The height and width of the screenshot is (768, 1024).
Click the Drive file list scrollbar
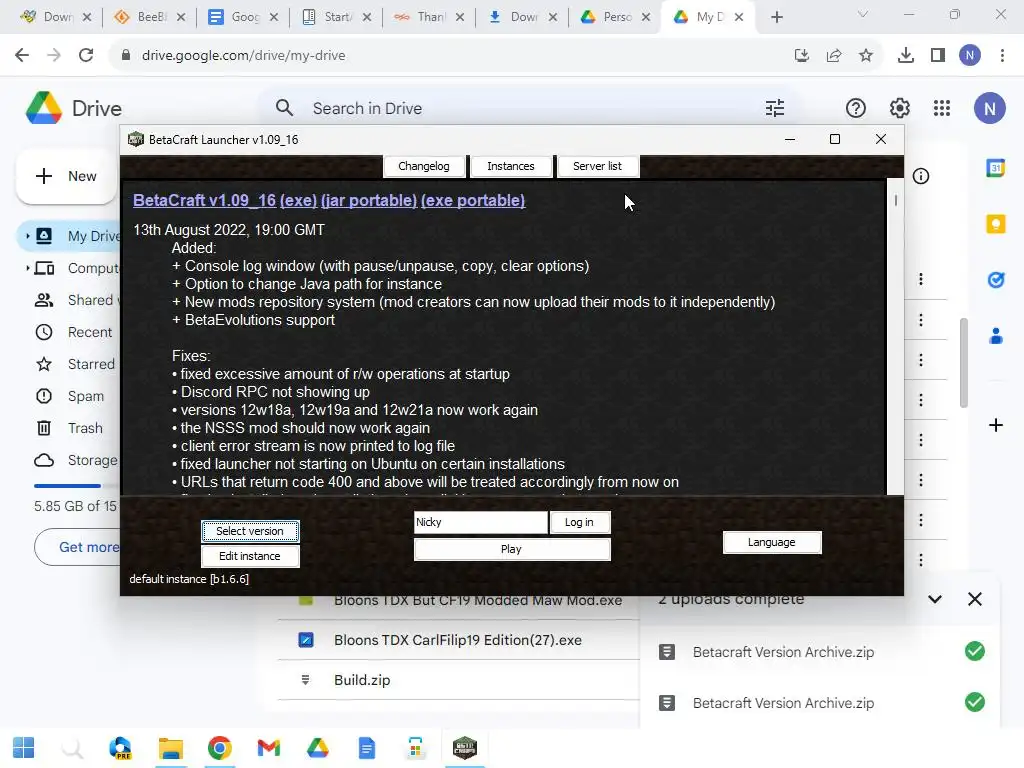[963, 362]
